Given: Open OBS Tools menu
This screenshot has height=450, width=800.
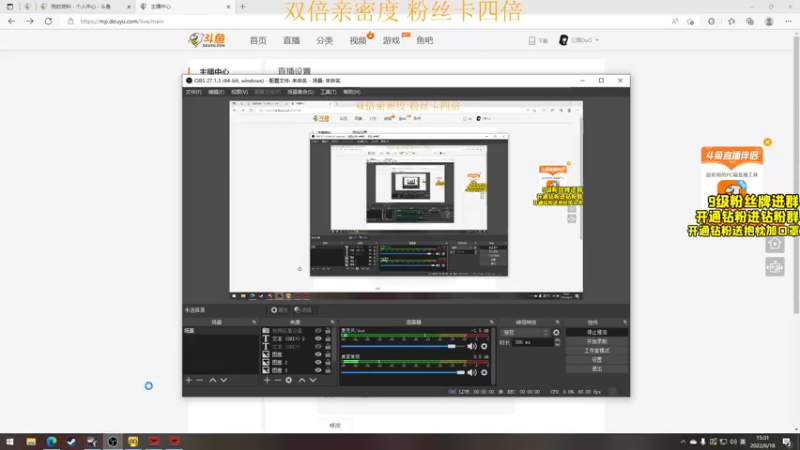Looking at the screenshot, I should tap(328, 92).
